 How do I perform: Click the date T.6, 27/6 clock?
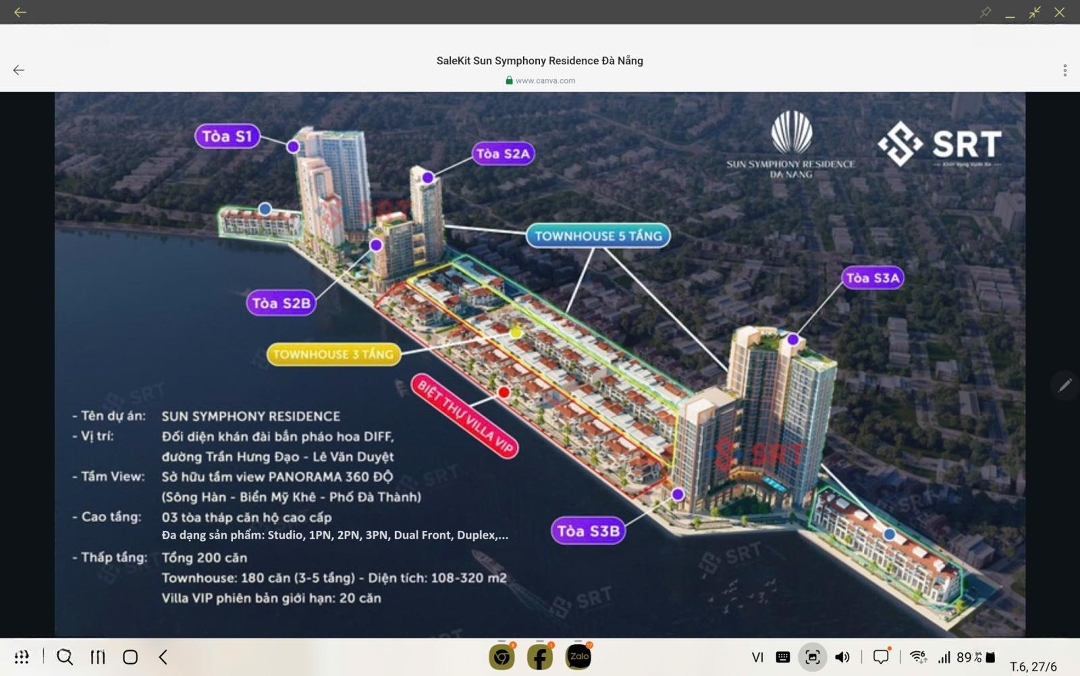1033,666
